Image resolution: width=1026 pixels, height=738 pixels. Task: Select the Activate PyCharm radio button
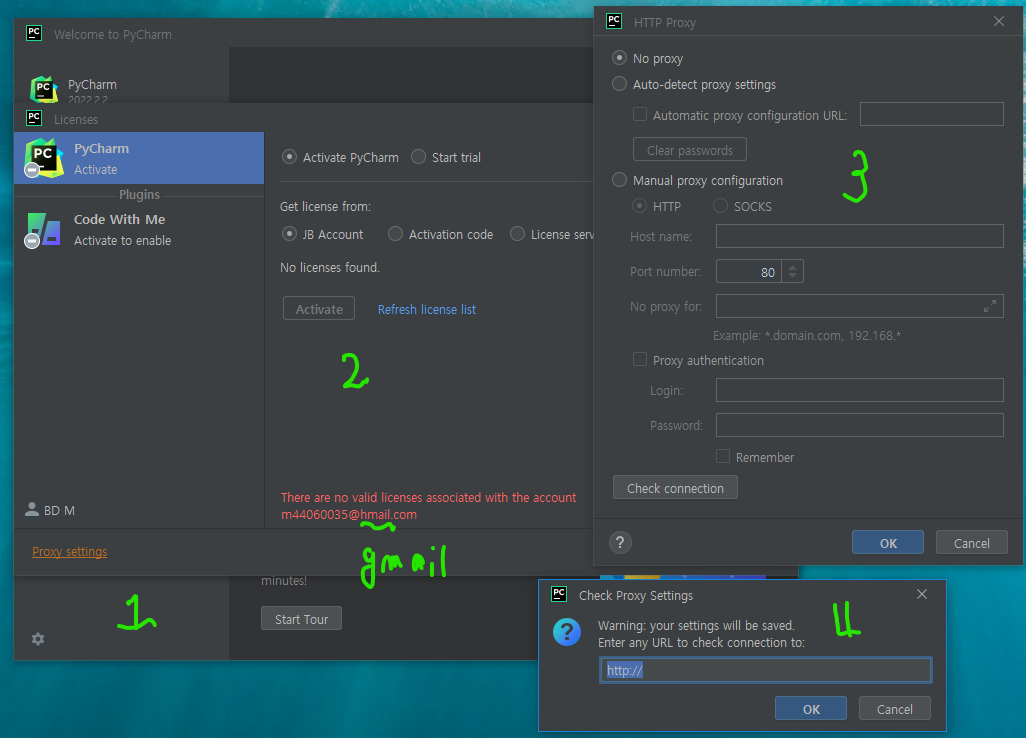[289, 157]
